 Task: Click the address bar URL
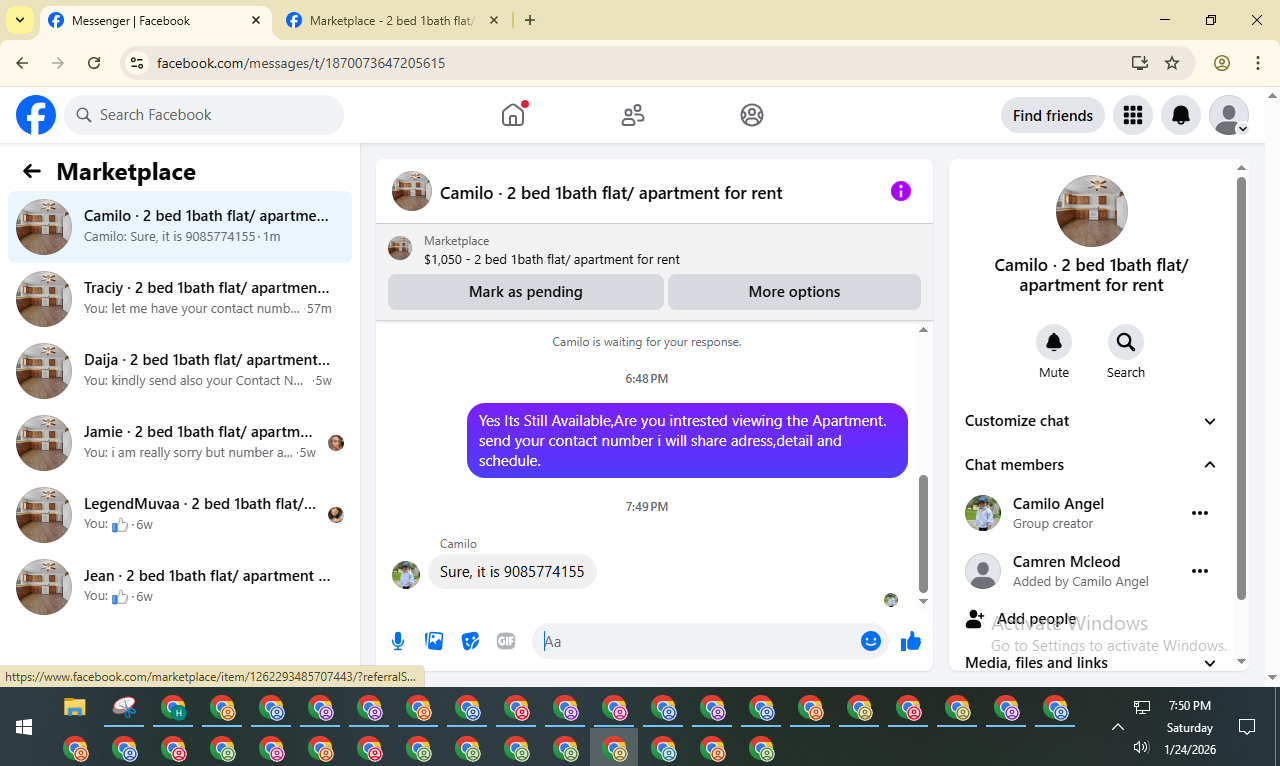(x=301, y=63)
